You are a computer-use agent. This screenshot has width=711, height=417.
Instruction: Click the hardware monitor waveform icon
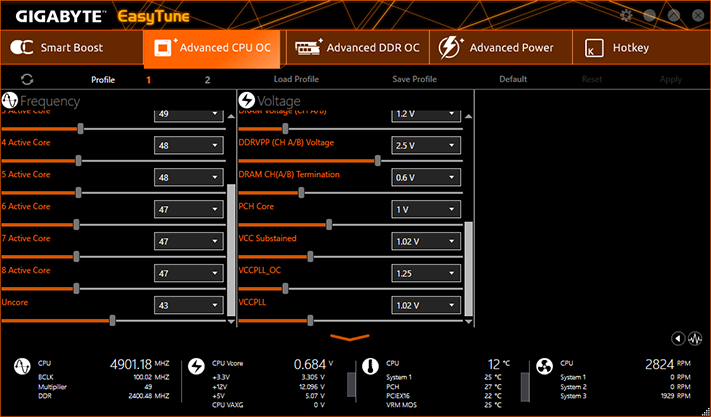tap(695, 338)
